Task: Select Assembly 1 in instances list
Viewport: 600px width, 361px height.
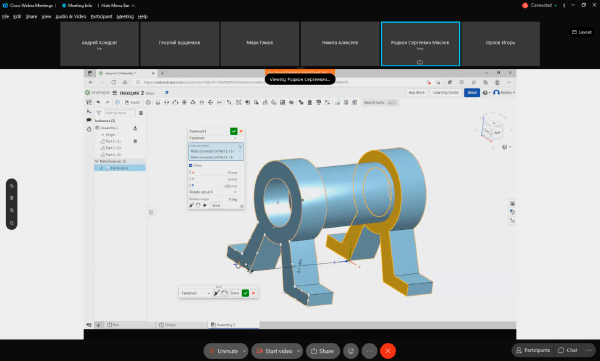Action: coord(109,128)
